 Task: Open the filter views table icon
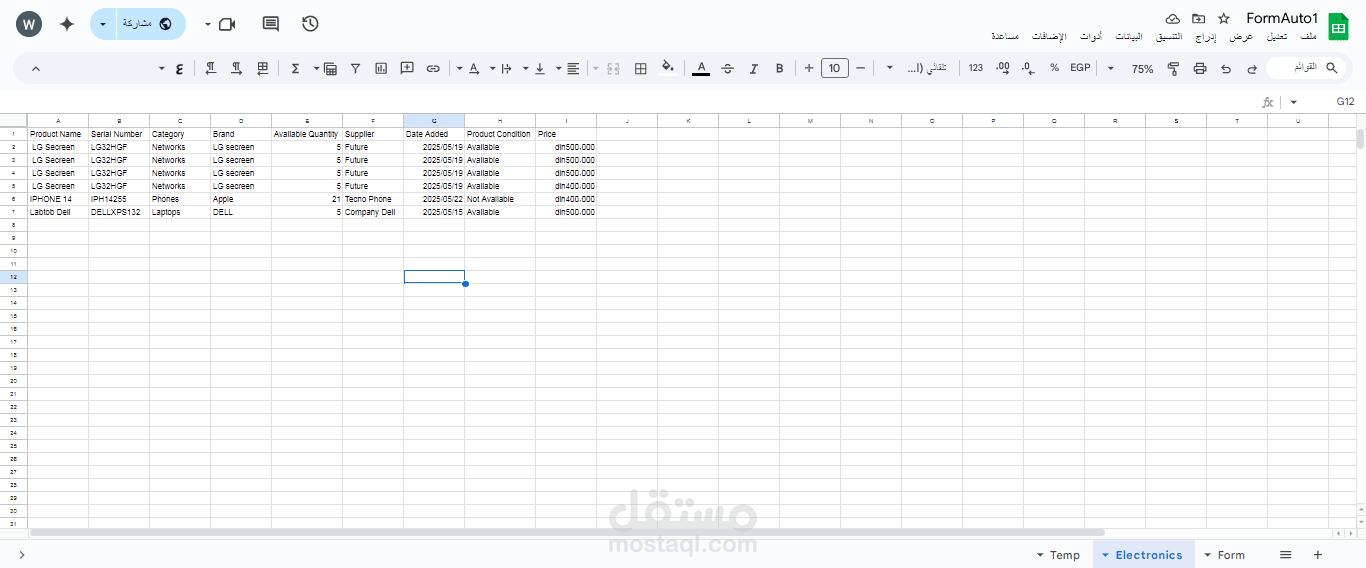point(330,68)
